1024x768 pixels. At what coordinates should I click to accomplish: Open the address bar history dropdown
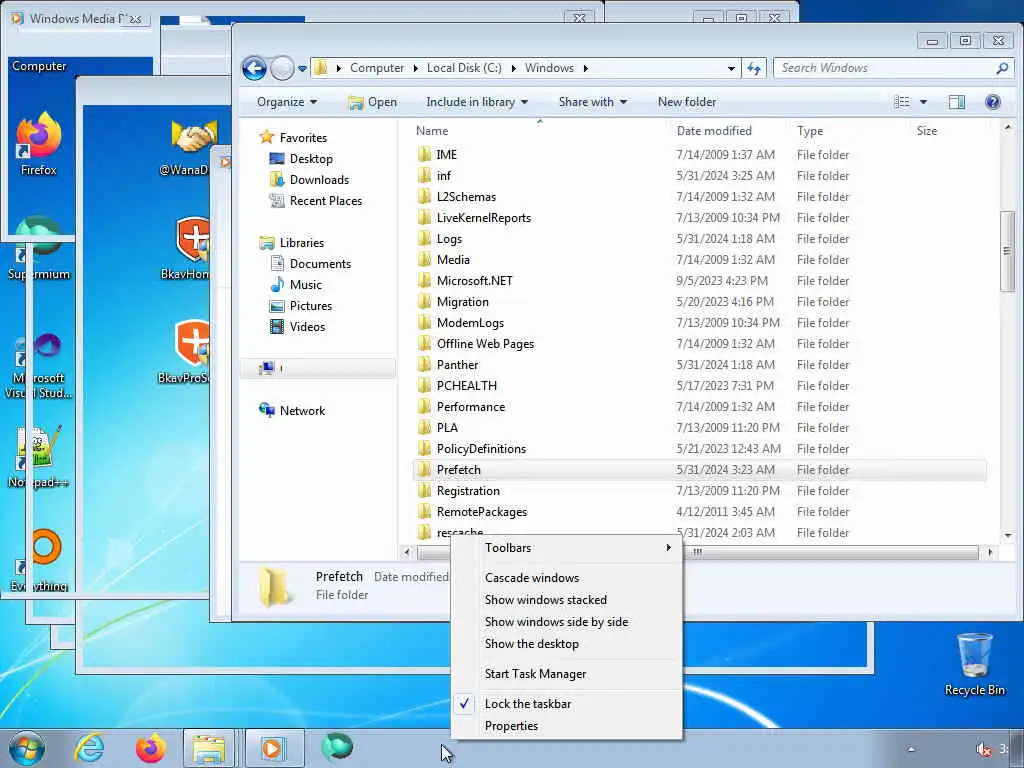731,68
